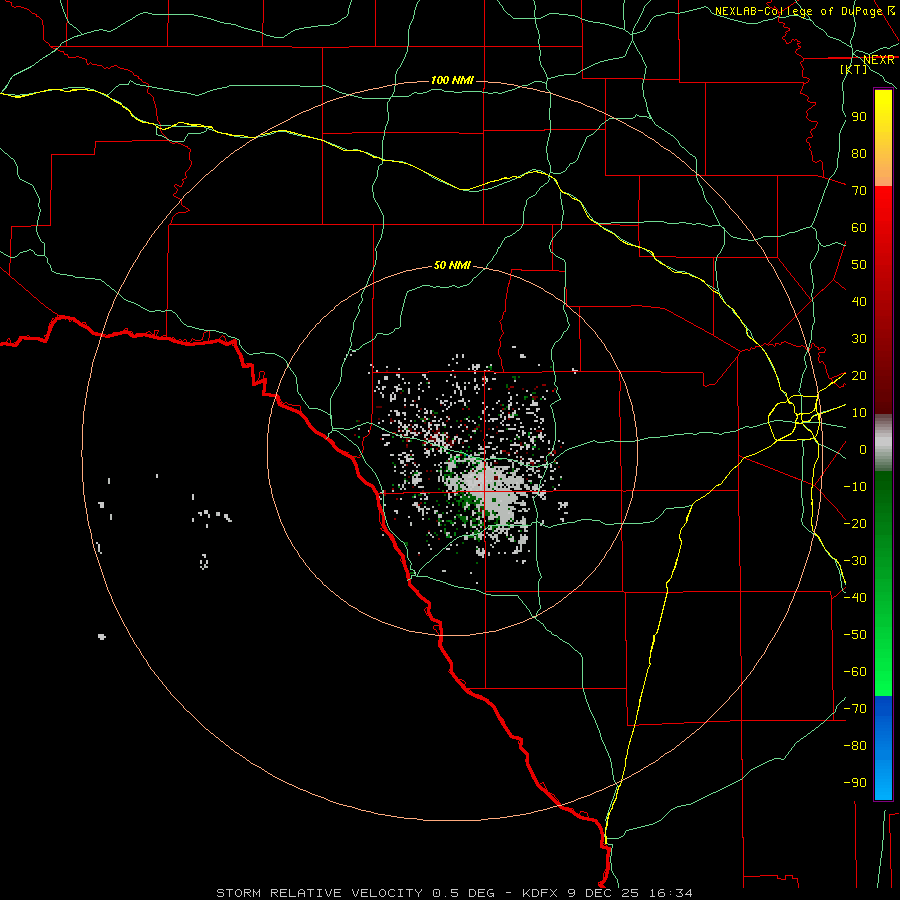Click the "-30" velocity label
The height and width of the screenshot is (900, 900).
855,561
